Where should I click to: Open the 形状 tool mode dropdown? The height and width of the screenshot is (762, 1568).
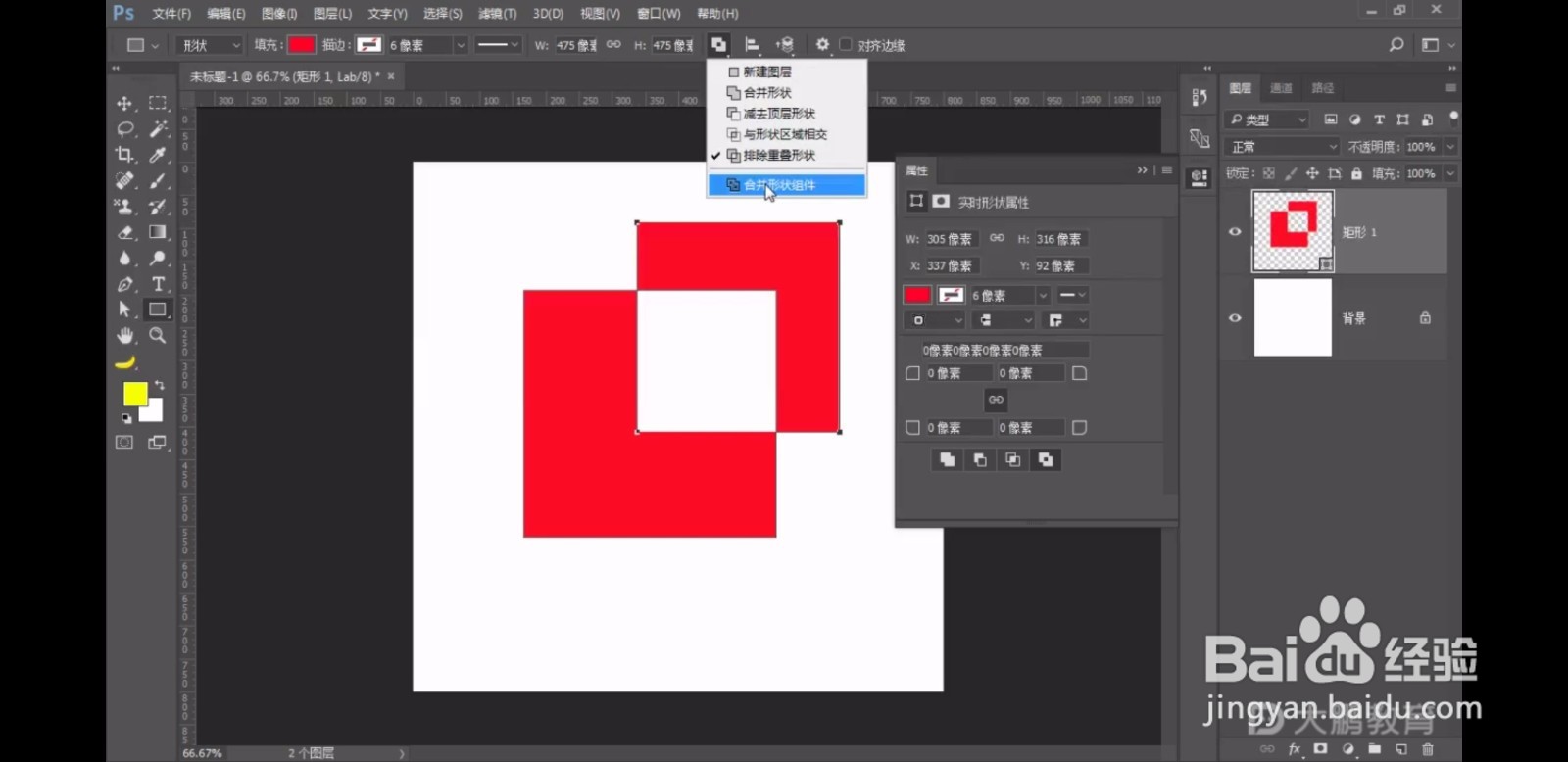(210, 45)
